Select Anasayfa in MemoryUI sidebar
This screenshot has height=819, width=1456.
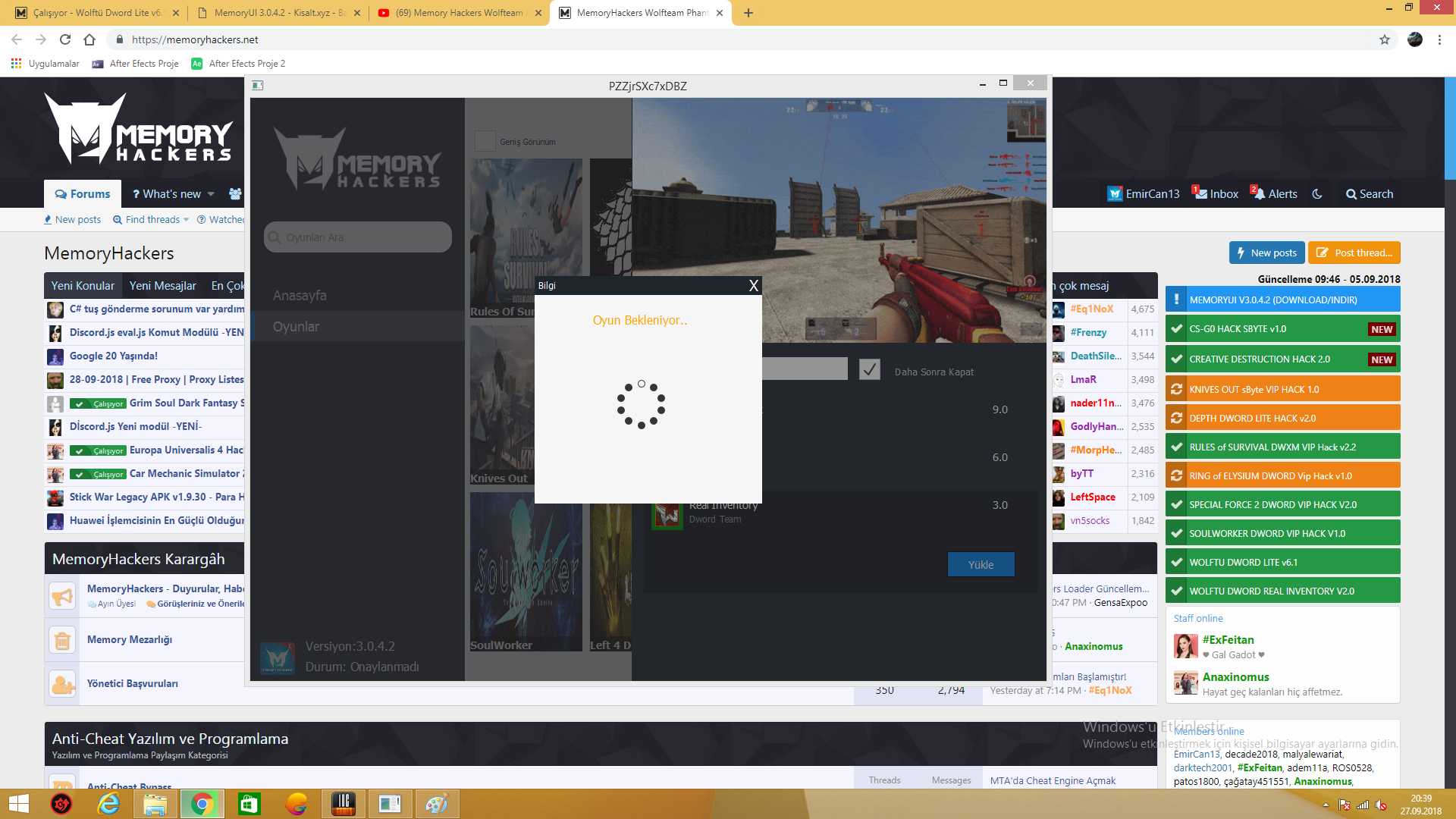[x=300, y=296]
